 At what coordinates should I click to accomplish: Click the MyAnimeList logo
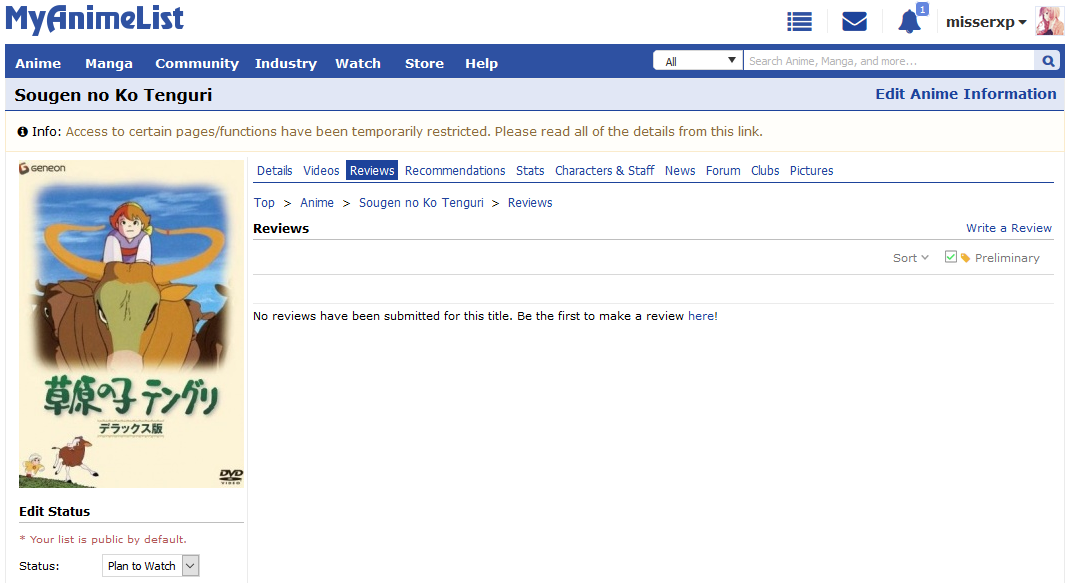click(95, 20)
